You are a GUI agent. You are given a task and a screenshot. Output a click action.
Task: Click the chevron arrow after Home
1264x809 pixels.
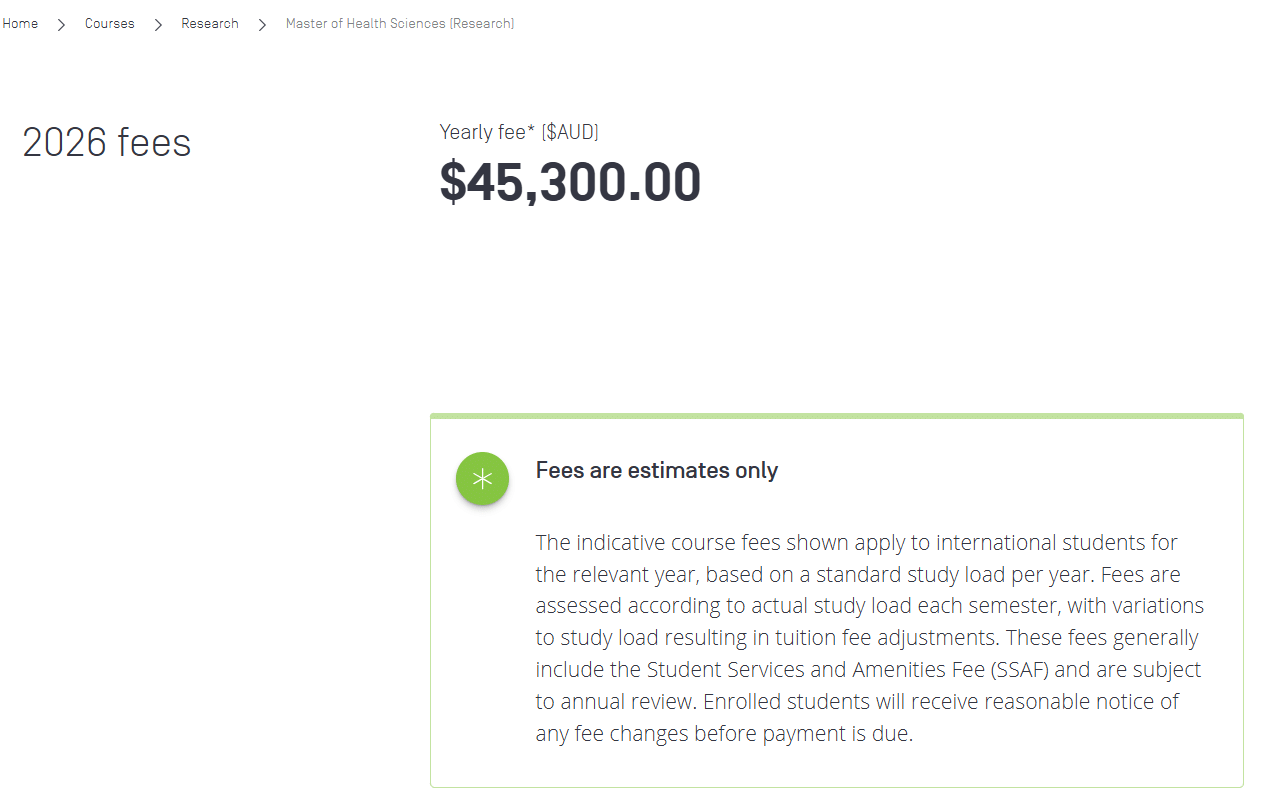click(61, 25)
